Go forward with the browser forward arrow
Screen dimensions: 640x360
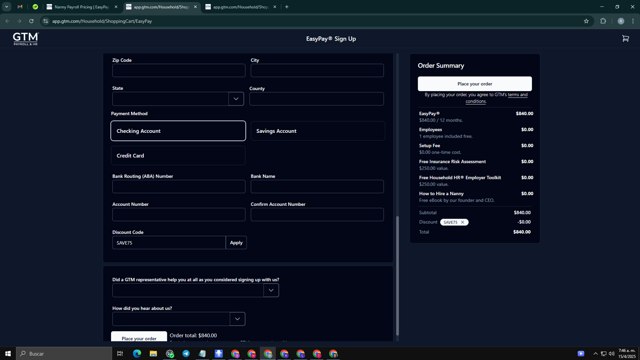pyautogui.click(x=19, y=21)
